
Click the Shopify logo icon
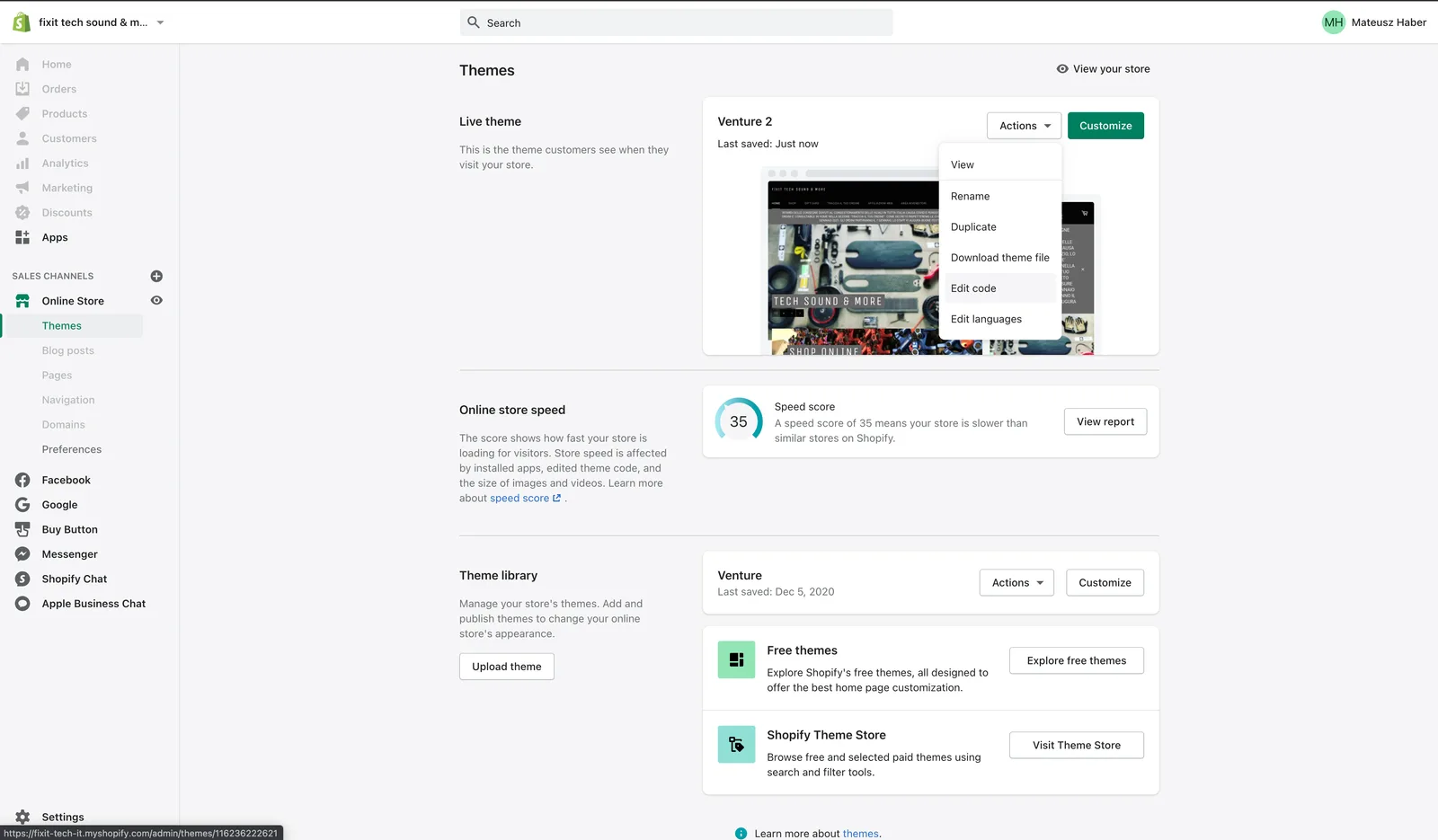coord(22,22)
